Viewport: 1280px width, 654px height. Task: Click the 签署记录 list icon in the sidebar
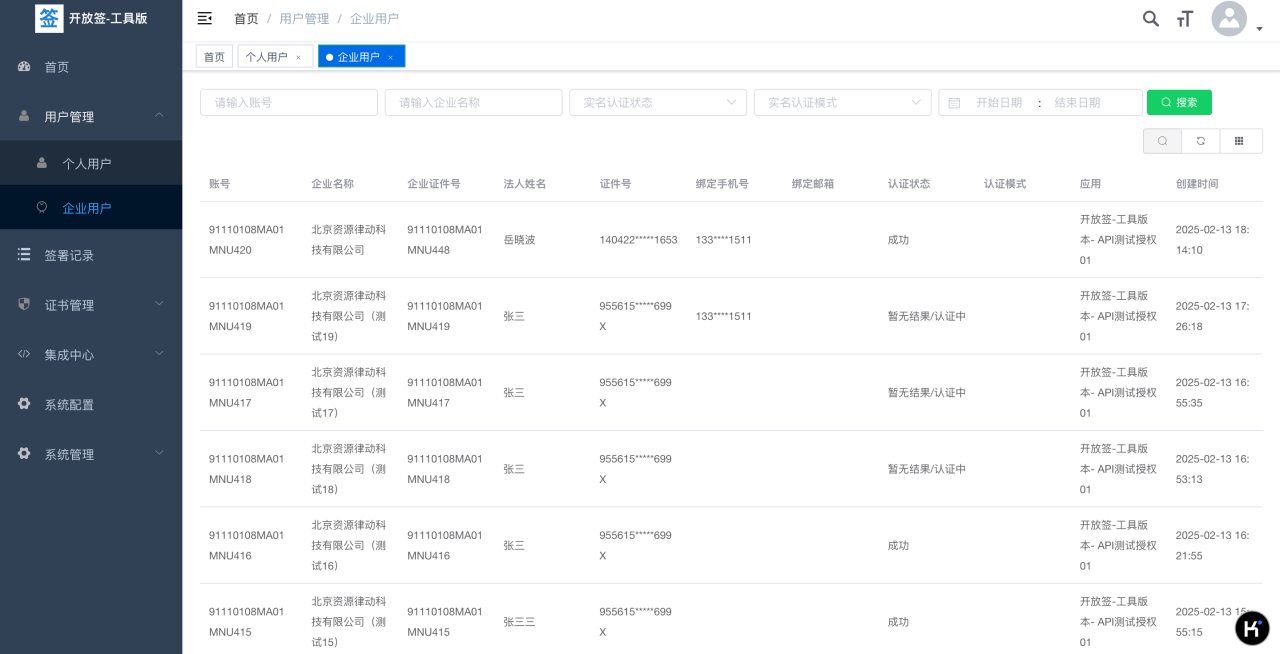pos(24,255)
